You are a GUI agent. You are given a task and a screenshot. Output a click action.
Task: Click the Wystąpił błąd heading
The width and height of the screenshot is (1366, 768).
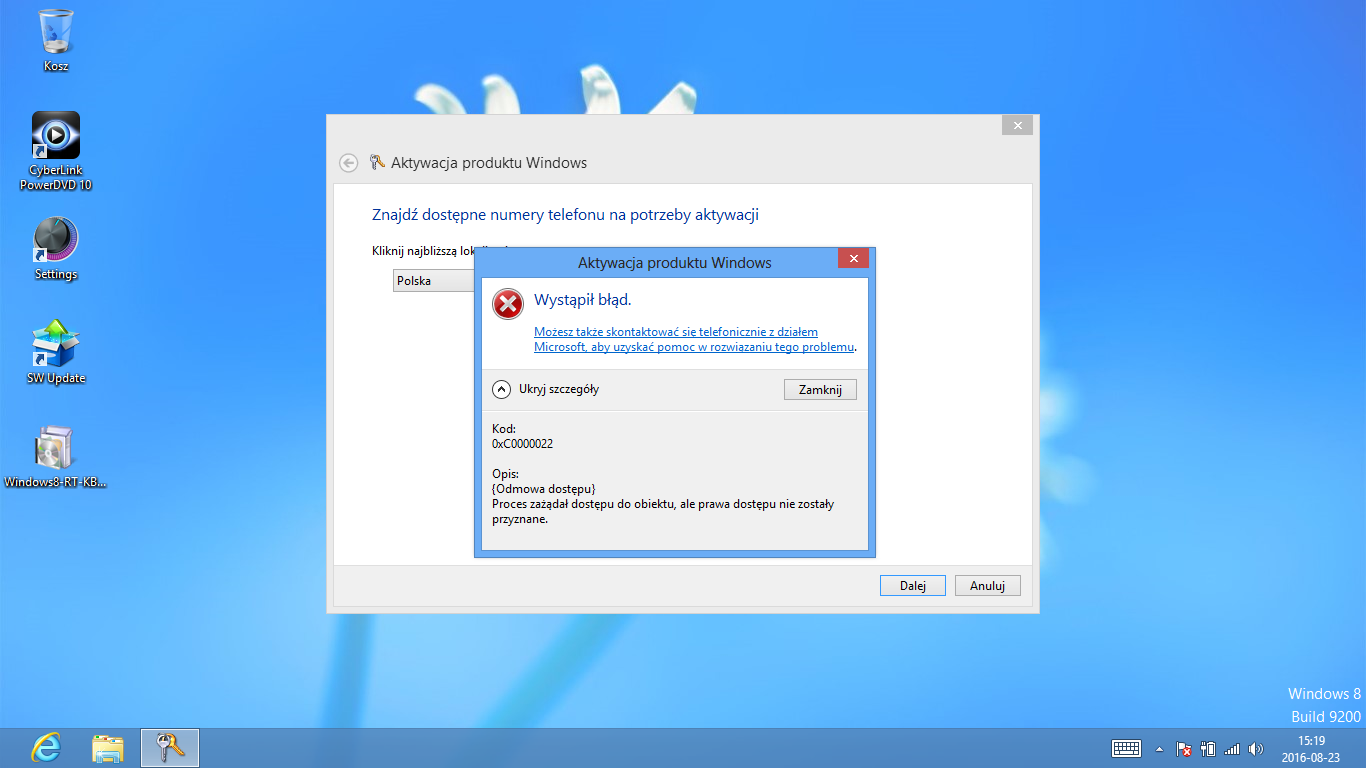click(x=583, y=299)
